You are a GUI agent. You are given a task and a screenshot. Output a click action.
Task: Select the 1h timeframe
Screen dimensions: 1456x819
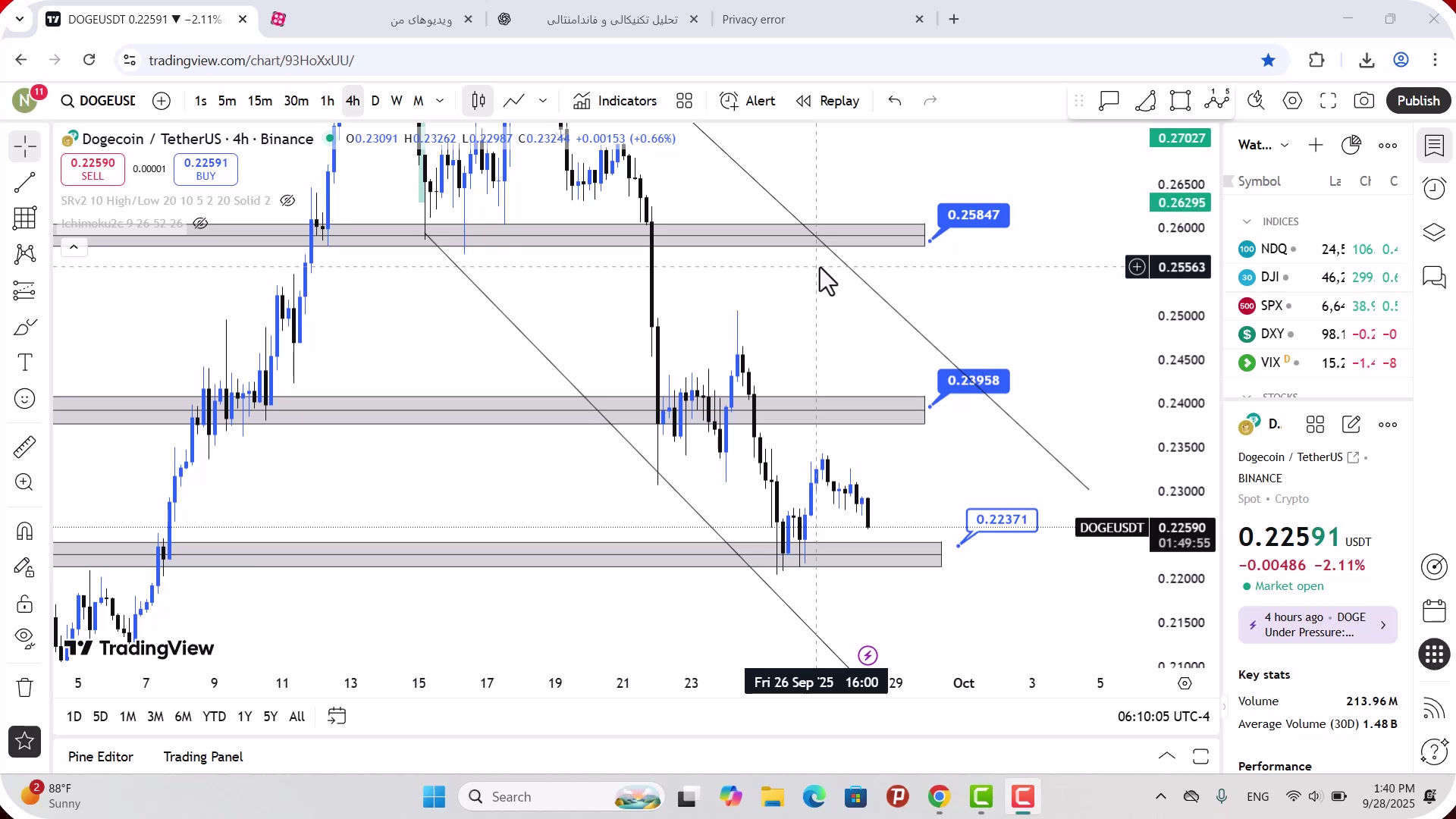(327, 101)
